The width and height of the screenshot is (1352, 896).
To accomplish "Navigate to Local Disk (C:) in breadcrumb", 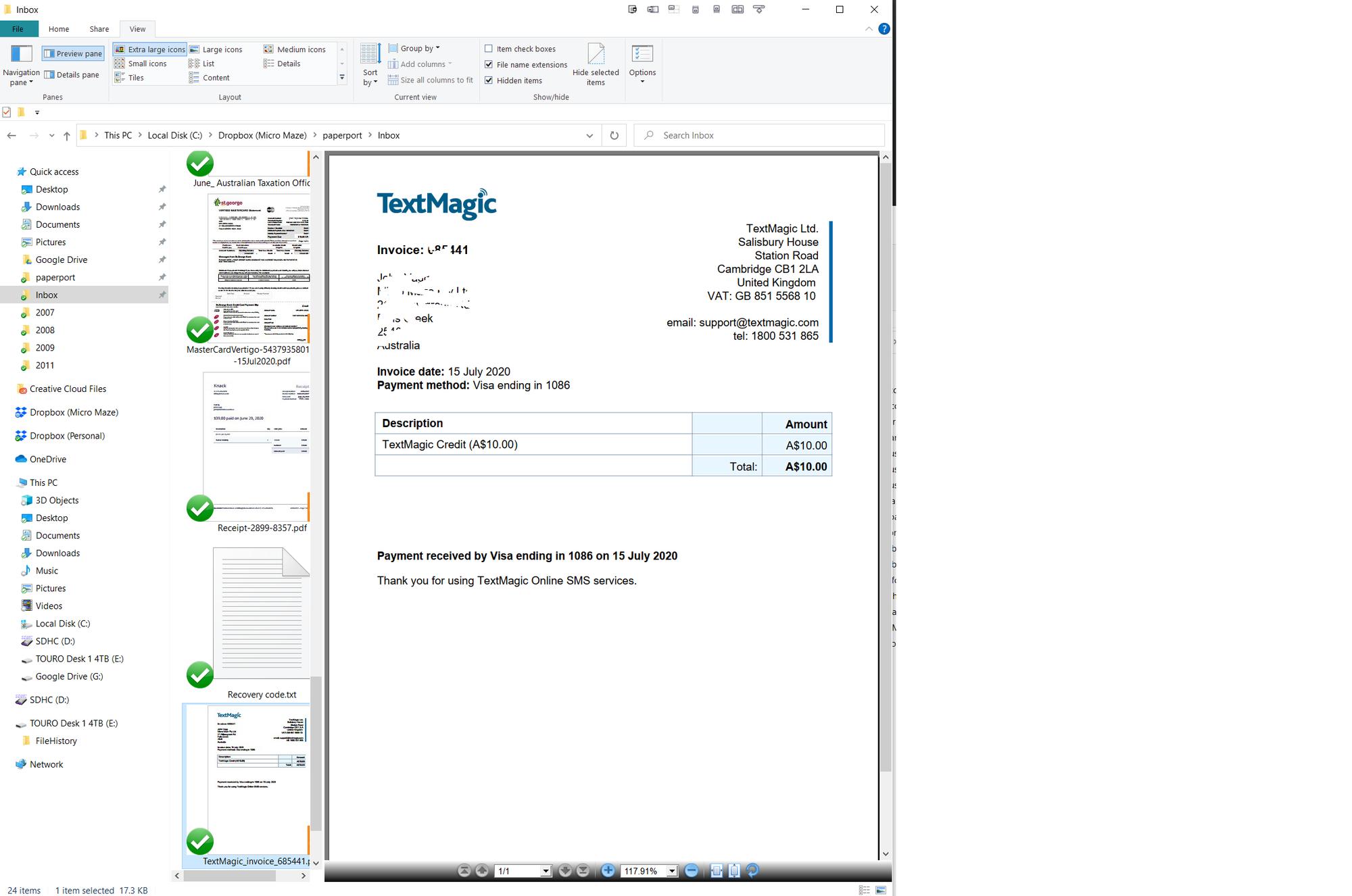I will [175, 135].
